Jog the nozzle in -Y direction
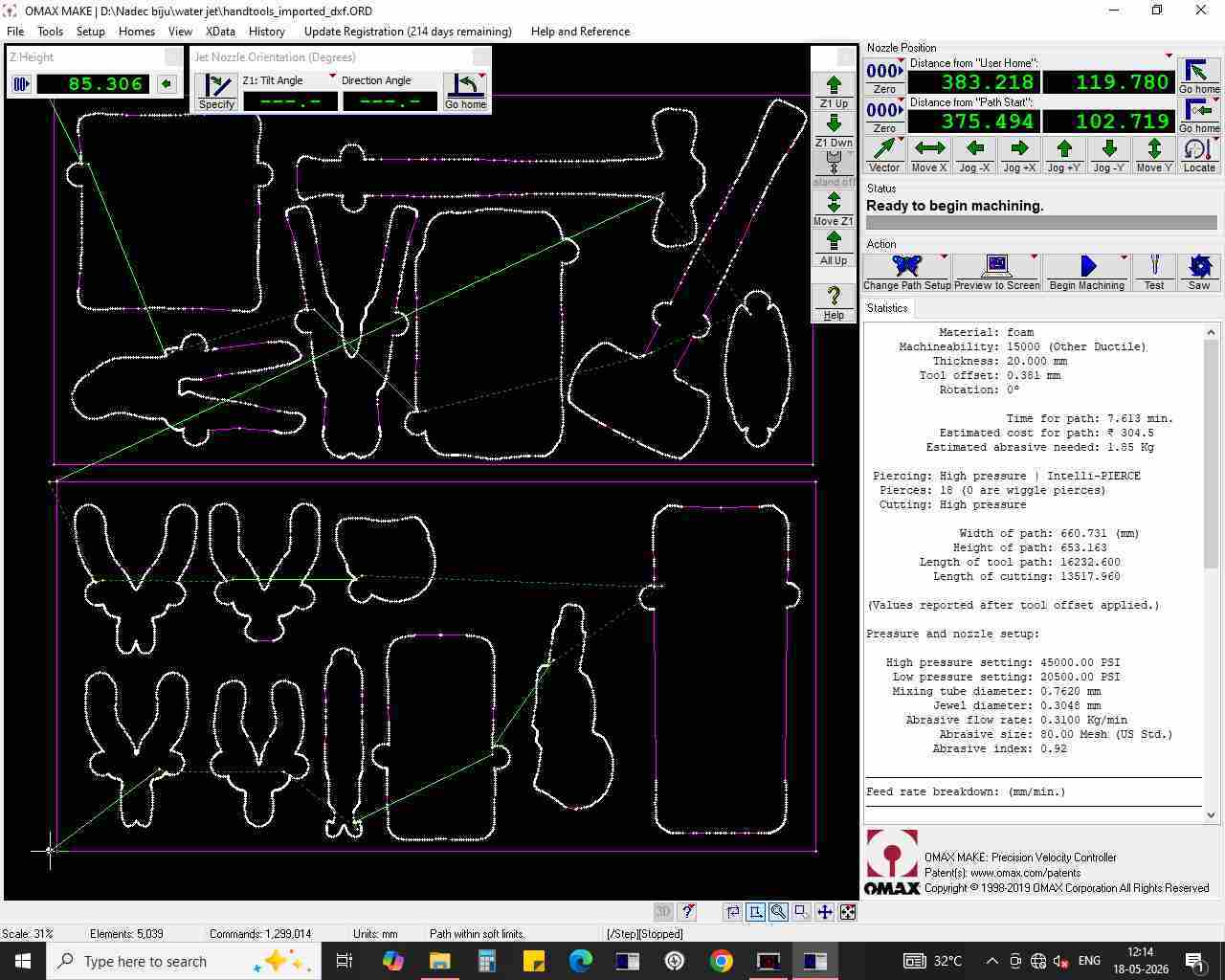 1109,155
